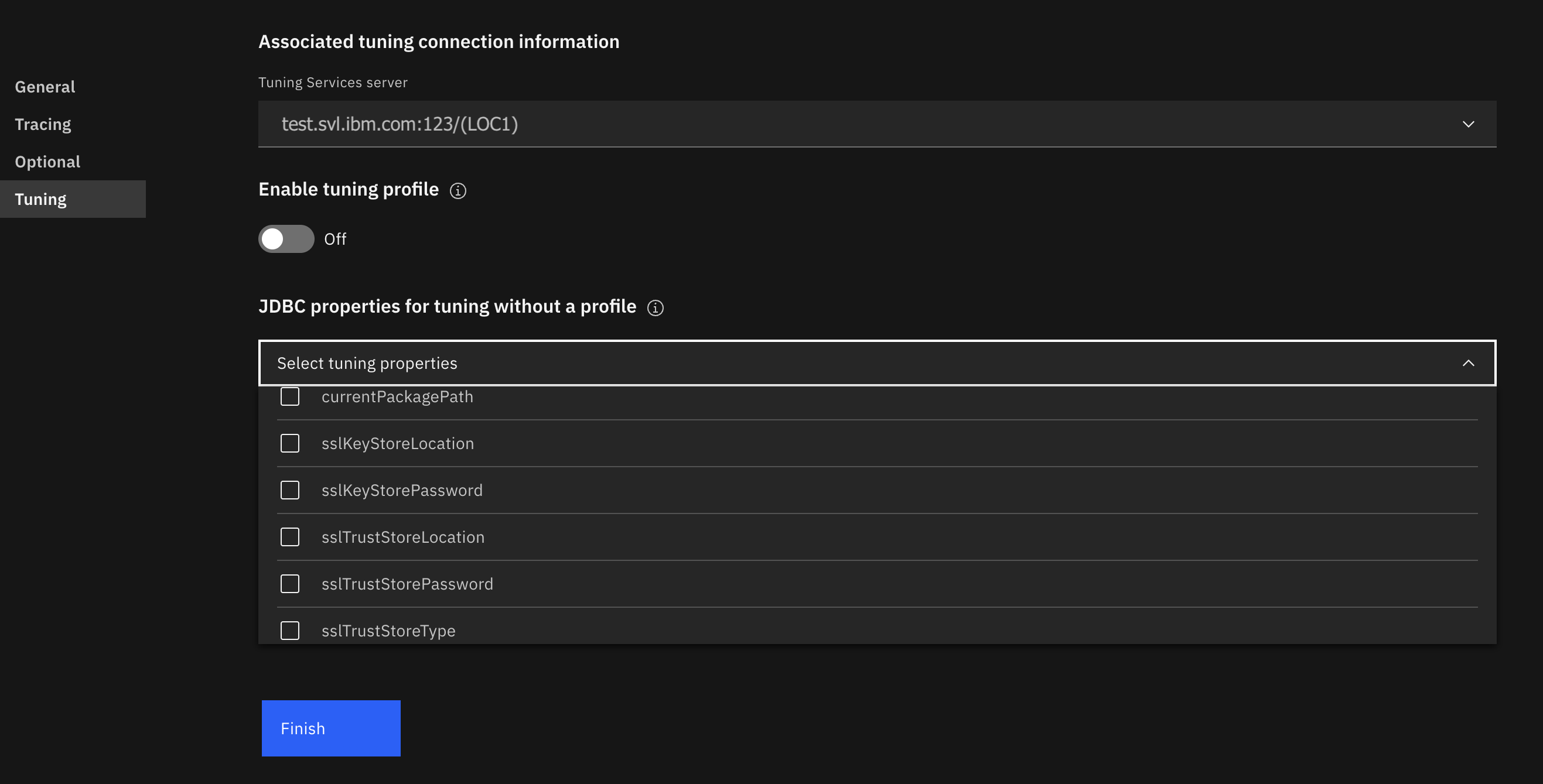Toggle Enable tuning profile on
Screen dimensions: 1543x784
tap(286, 238)
